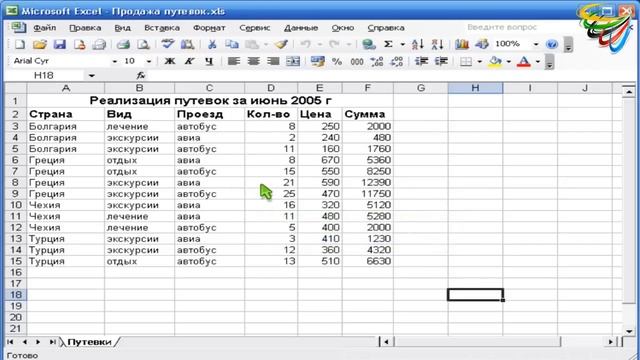Run the spelling check
The image size is (640, 360).
point(167,44)
